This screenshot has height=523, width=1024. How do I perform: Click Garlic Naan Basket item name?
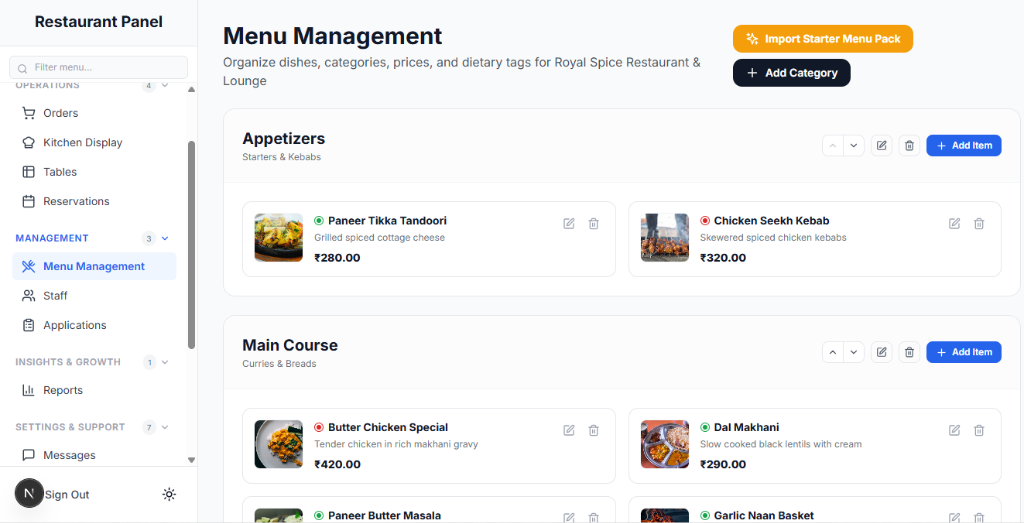(764, 516)
